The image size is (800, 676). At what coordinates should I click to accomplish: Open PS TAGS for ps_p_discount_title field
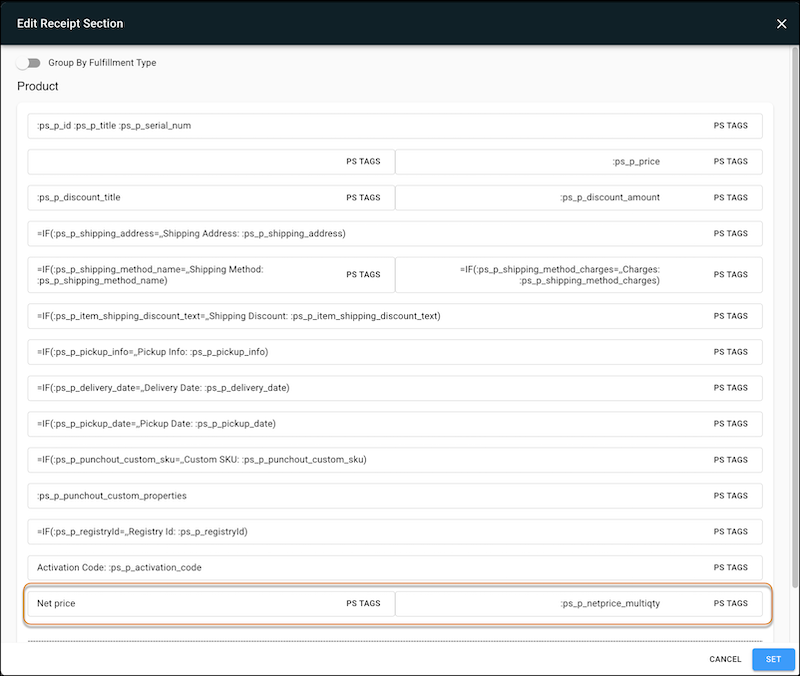363,197
